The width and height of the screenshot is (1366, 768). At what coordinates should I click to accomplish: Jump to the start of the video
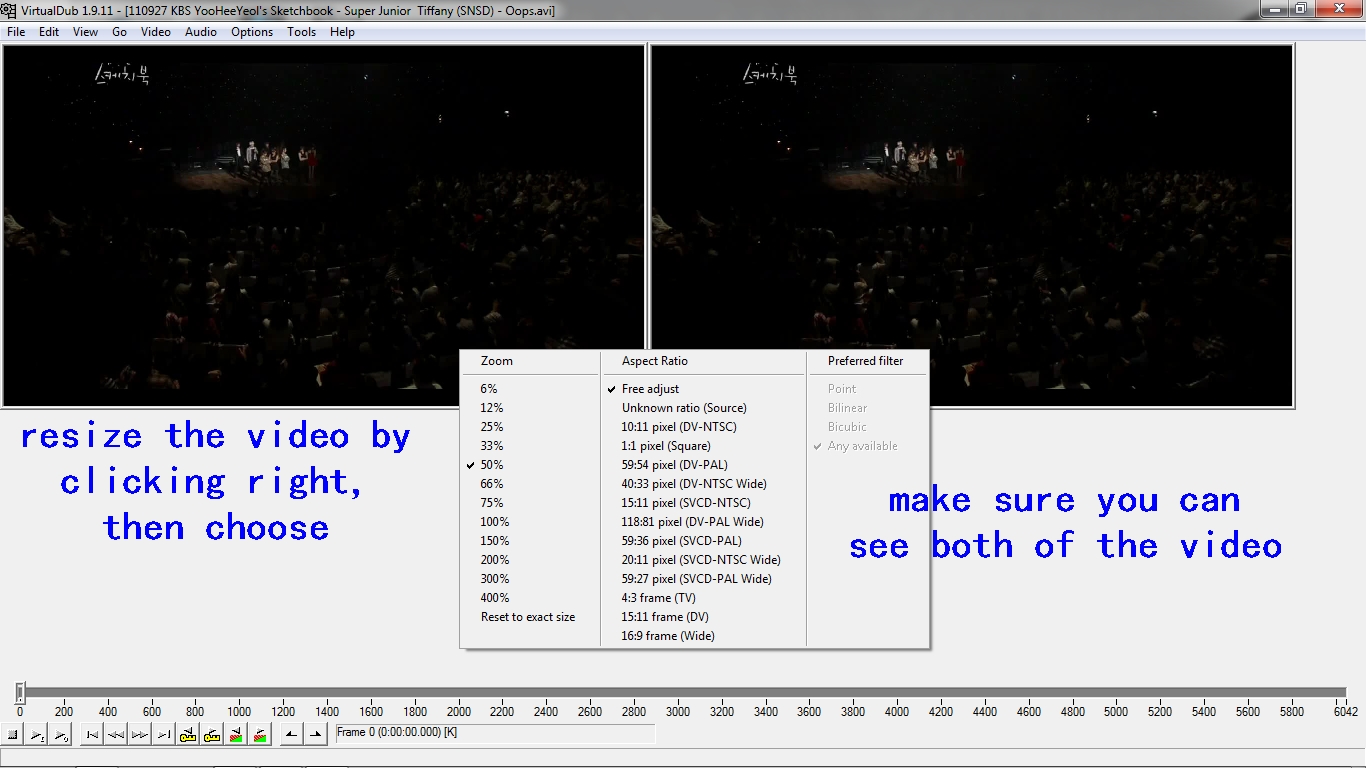(92, 735)
